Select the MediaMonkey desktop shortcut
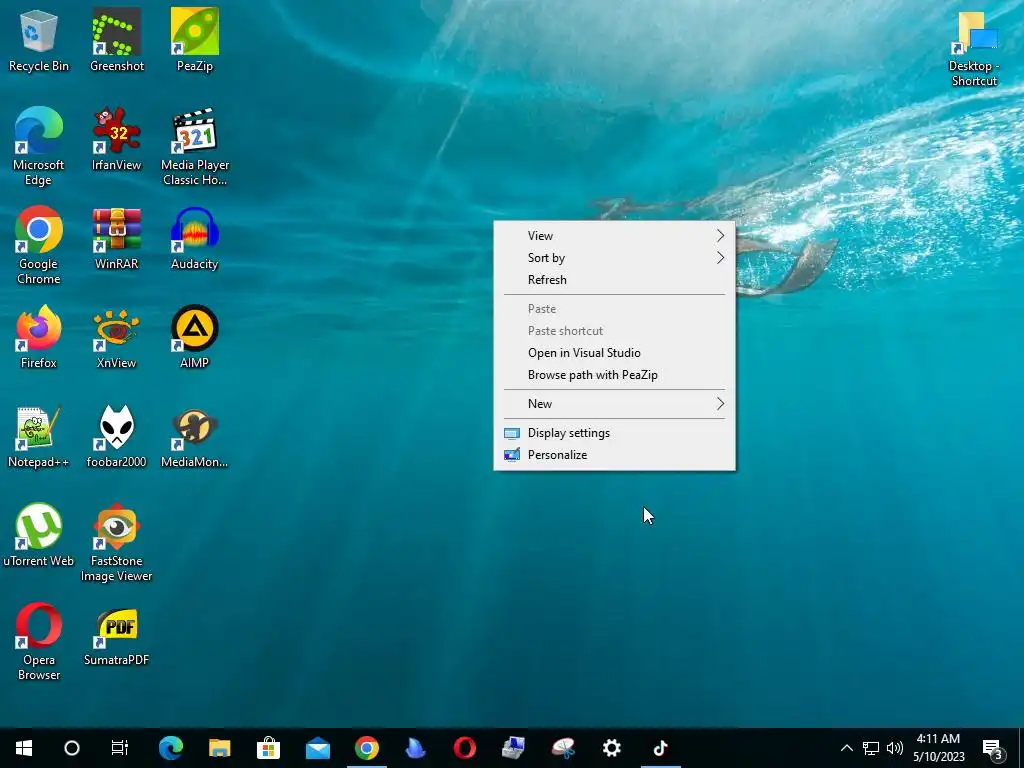Viewport: 1024px width, 768px height. [x=195, y=437]
